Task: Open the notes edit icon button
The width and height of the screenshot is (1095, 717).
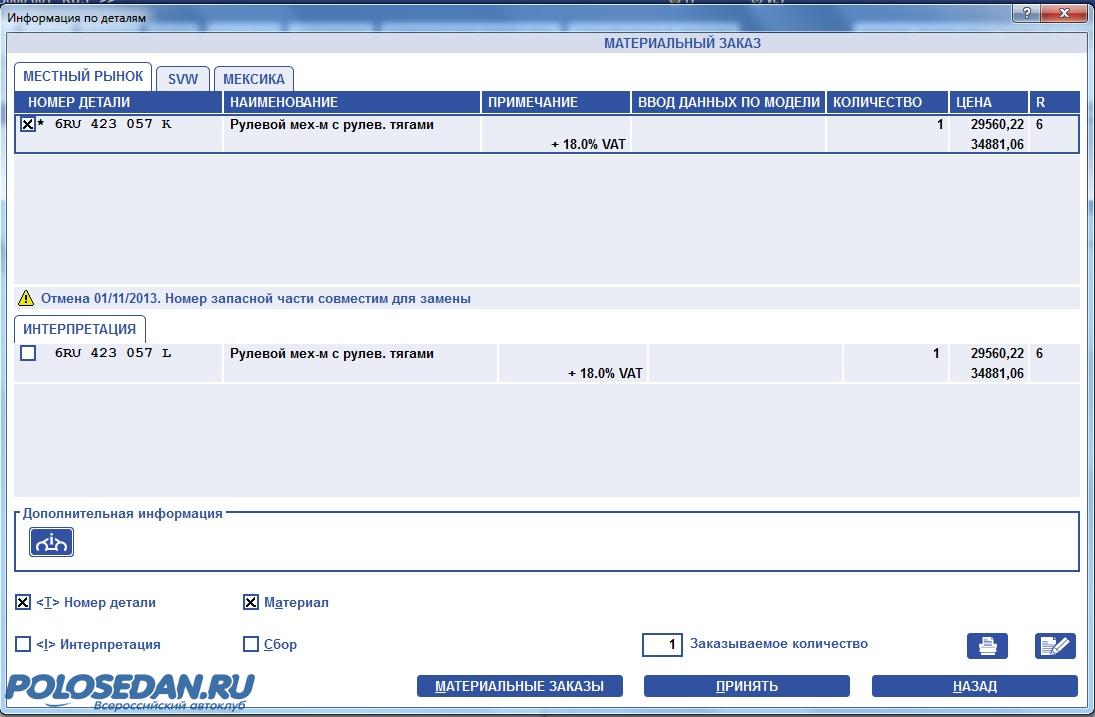Action: (x=1055, y=646)
